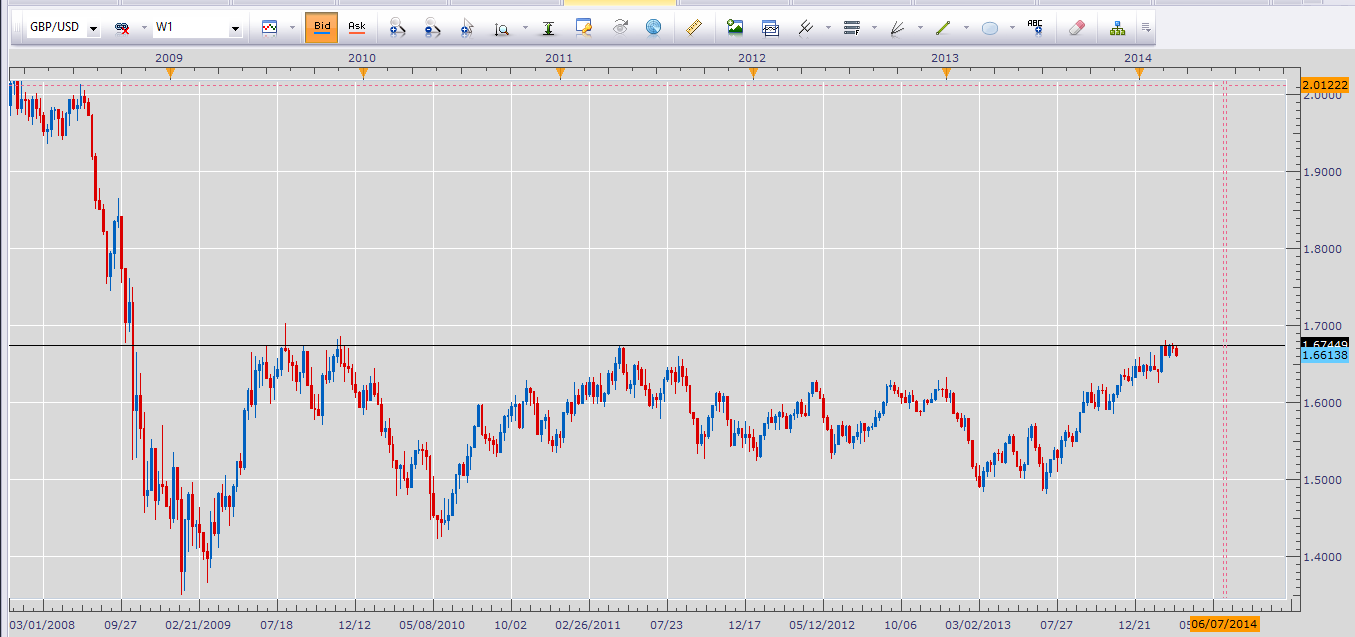This screenshot has height=637, width=1355.
Task: Click the chart template windows icon
Action: pos(770,28)
